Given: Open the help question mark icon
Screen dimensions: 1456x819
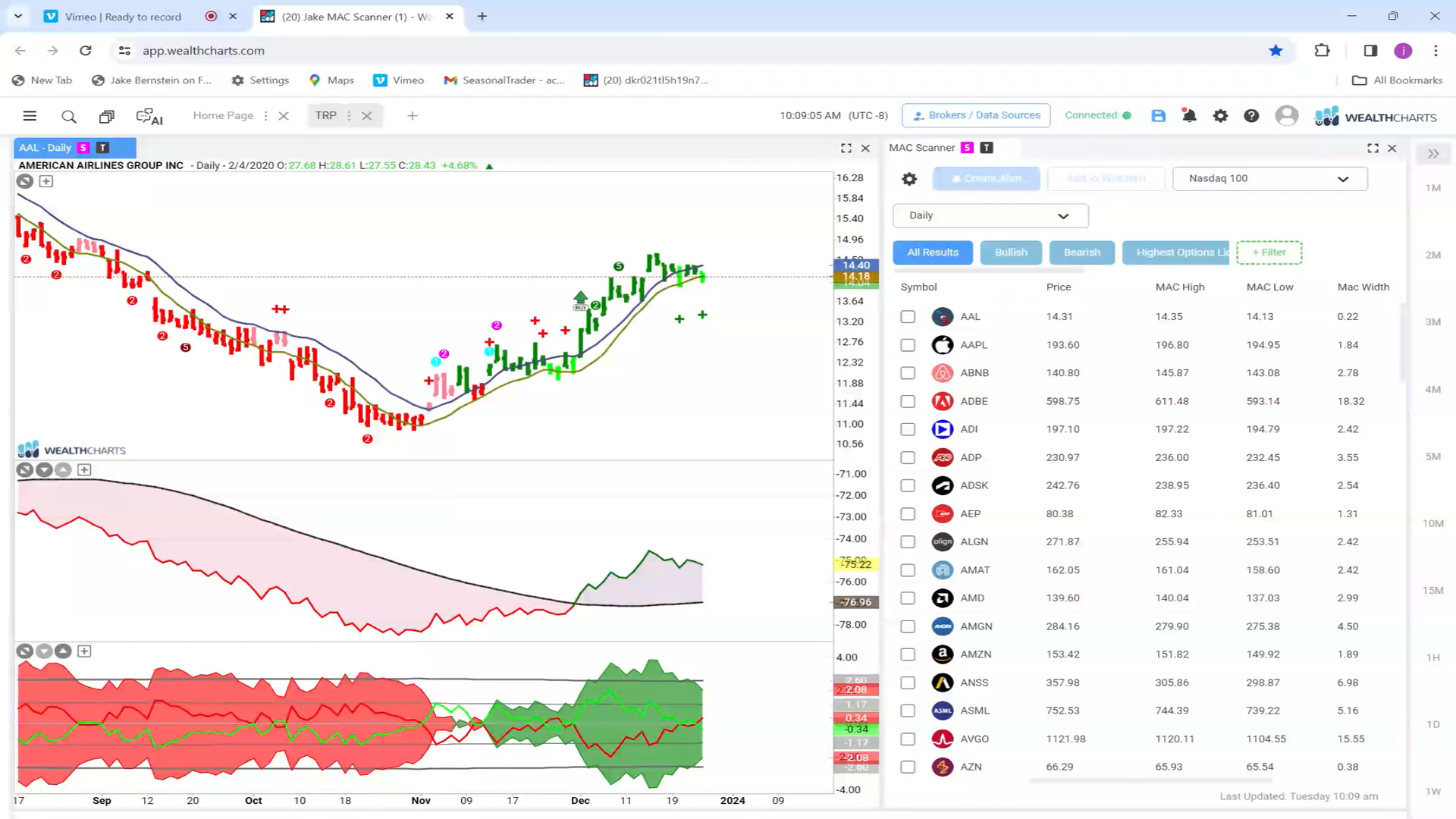Looking at the screenshot, I should [1251, 116].
